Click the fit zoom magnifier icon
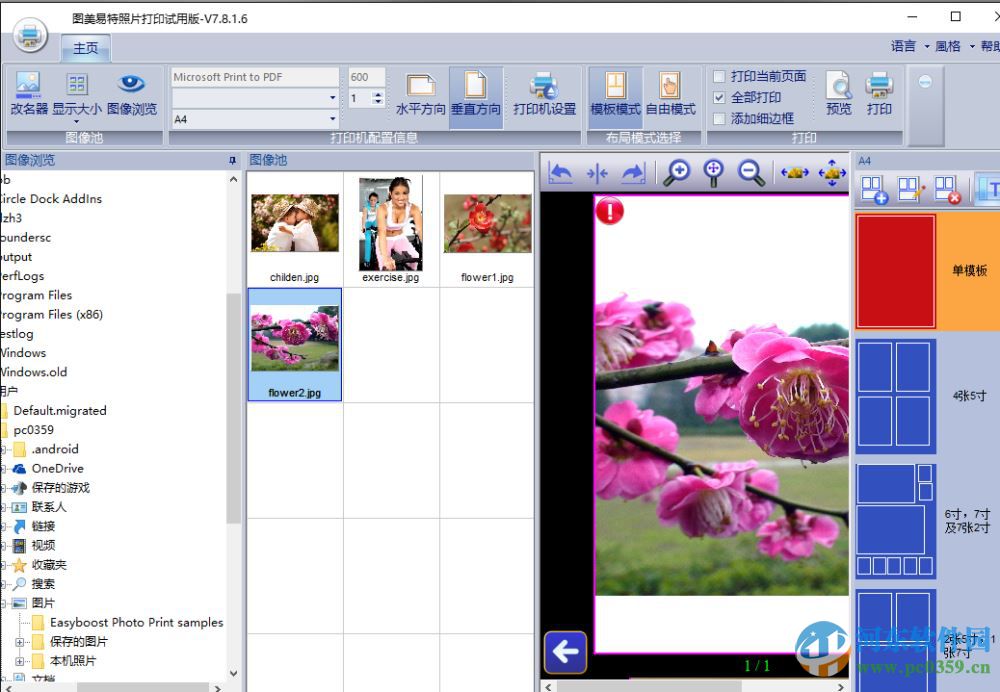Screen dimensions: 1000x692 tap(714, 172)
